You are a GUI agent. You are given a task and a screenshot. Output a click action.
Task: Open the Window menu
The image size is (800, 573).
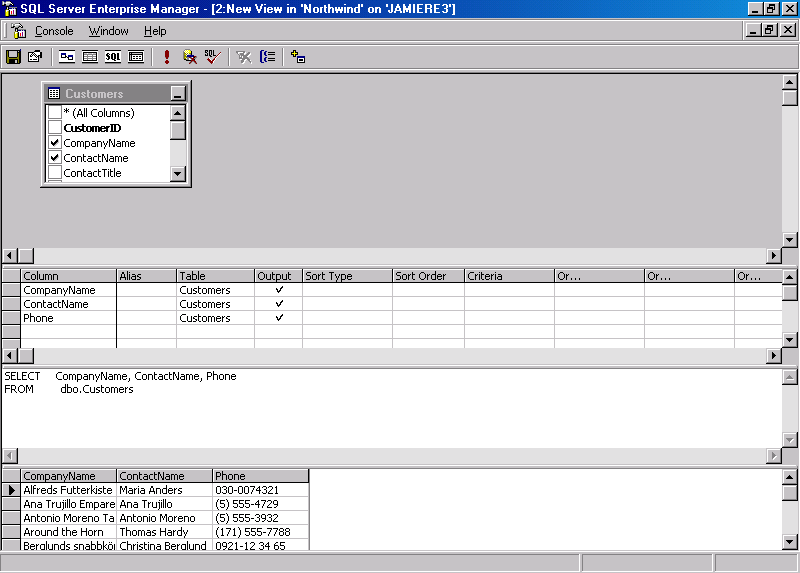[109, 31]
